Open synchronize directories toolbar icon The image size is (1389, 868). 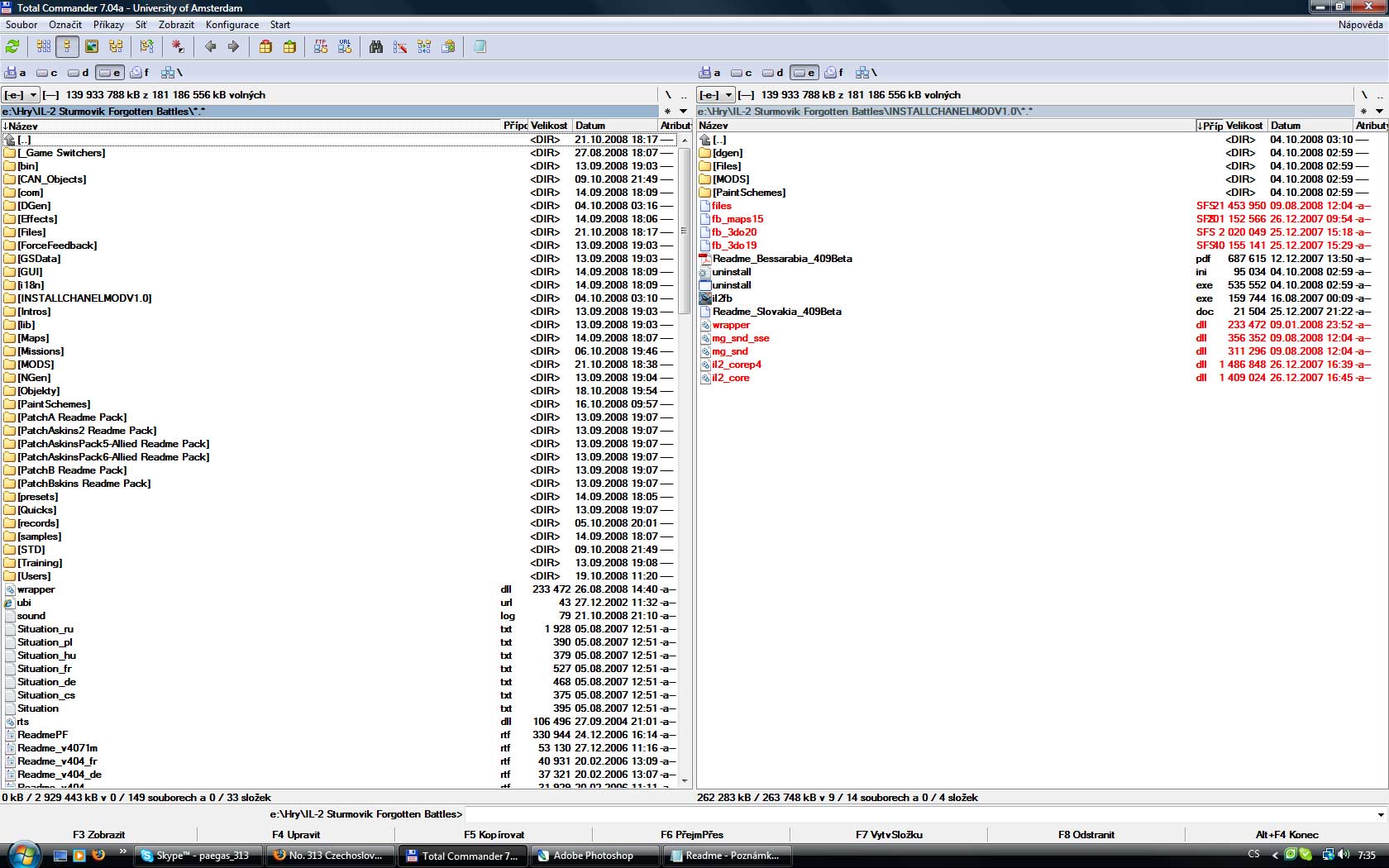click(x=424, y=47)
